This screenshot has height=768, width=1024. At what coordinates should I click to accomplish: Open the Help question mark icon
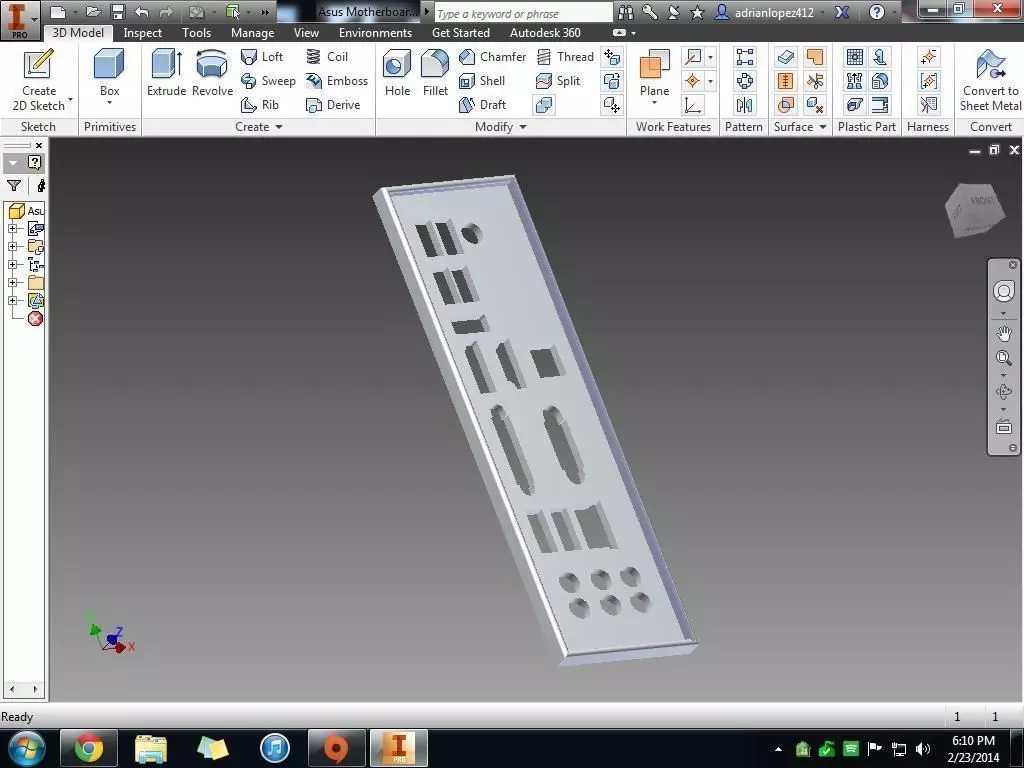point(877,12)
